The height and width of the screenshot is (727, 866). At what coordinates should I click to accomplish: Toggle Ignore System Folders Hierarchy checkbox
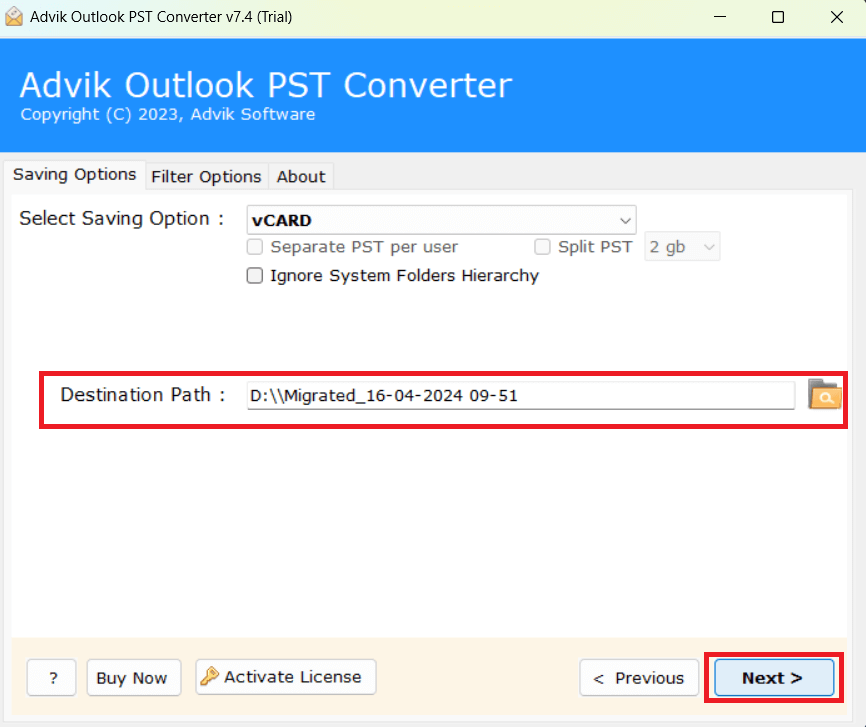point(255,275)
